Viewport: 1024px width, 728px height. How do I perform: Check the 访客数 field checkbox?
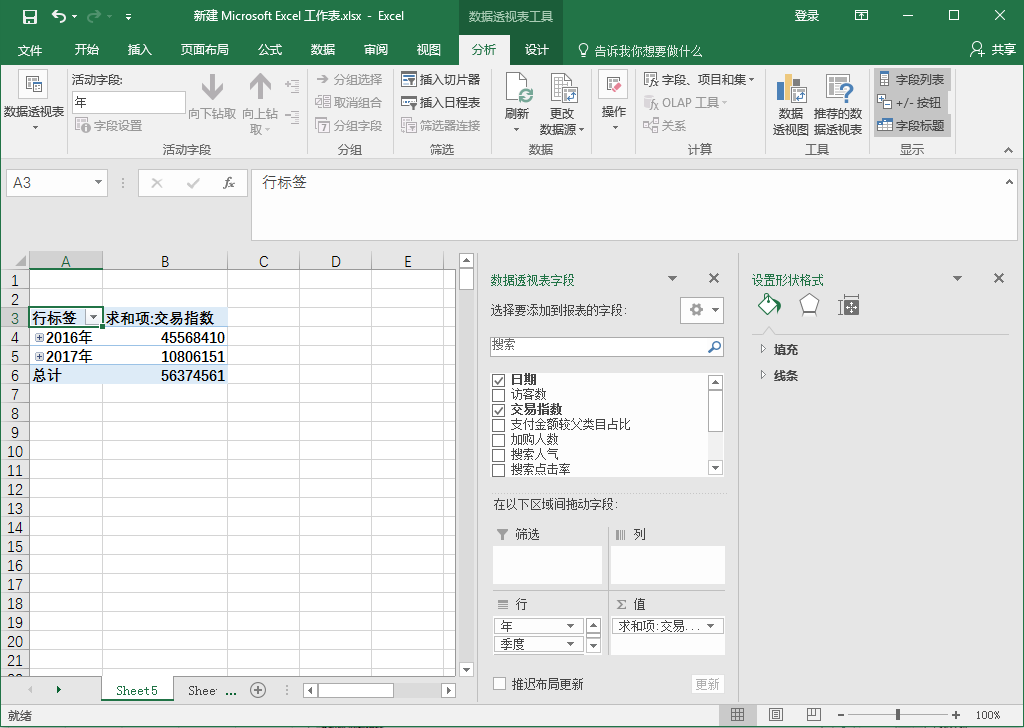pyautogui.click(x=499, y=395)
